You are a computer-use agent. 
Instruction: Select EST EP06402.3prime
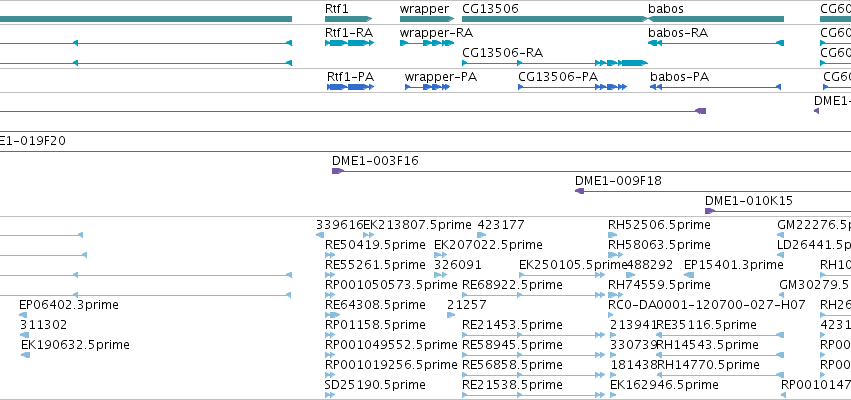click(x=68, y=305)
